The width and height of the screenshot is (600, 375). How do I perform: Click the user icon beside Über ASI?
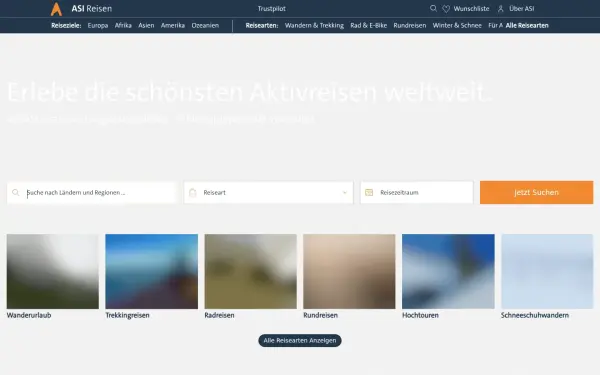[501, 8]
